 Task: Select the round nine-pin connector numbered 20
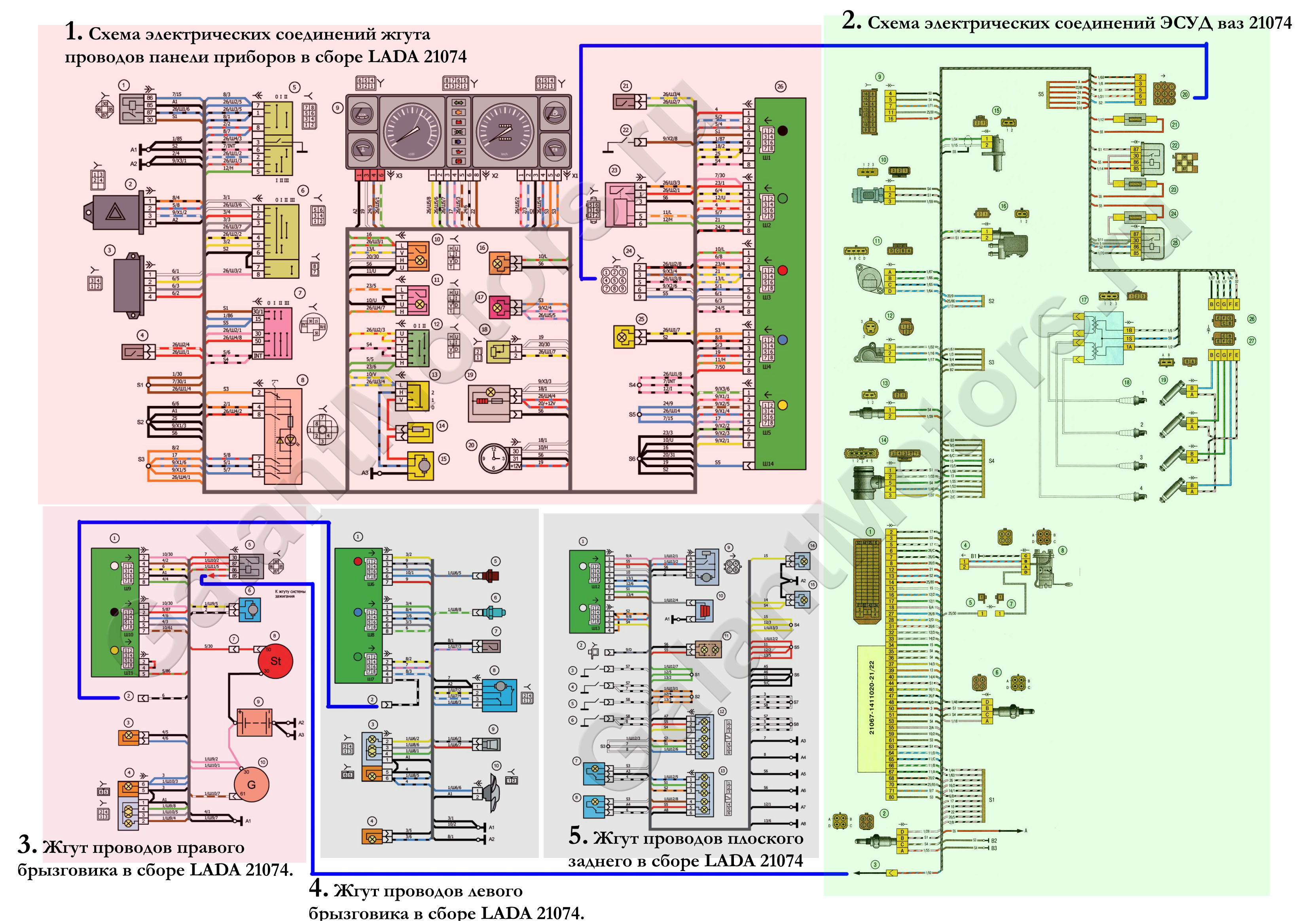point(1165,93)
